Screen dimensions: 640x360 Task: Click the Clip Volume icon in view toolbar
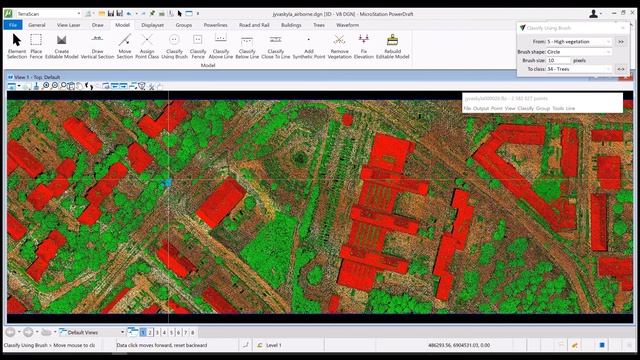tap(142, 86)
